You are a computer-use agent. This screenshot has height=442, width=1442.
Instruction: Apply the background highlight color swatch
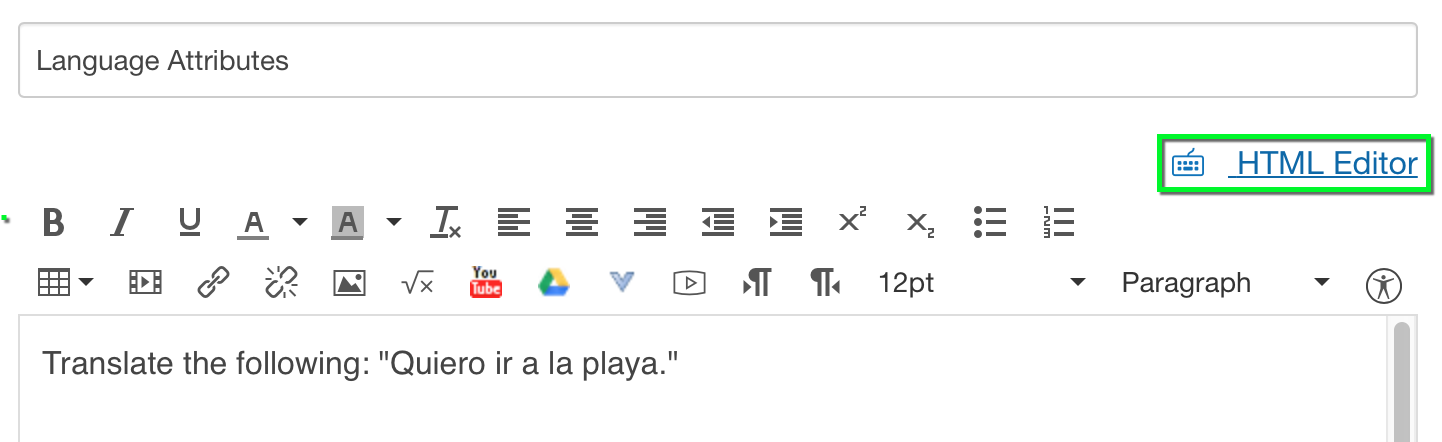[x=348, y=222]
